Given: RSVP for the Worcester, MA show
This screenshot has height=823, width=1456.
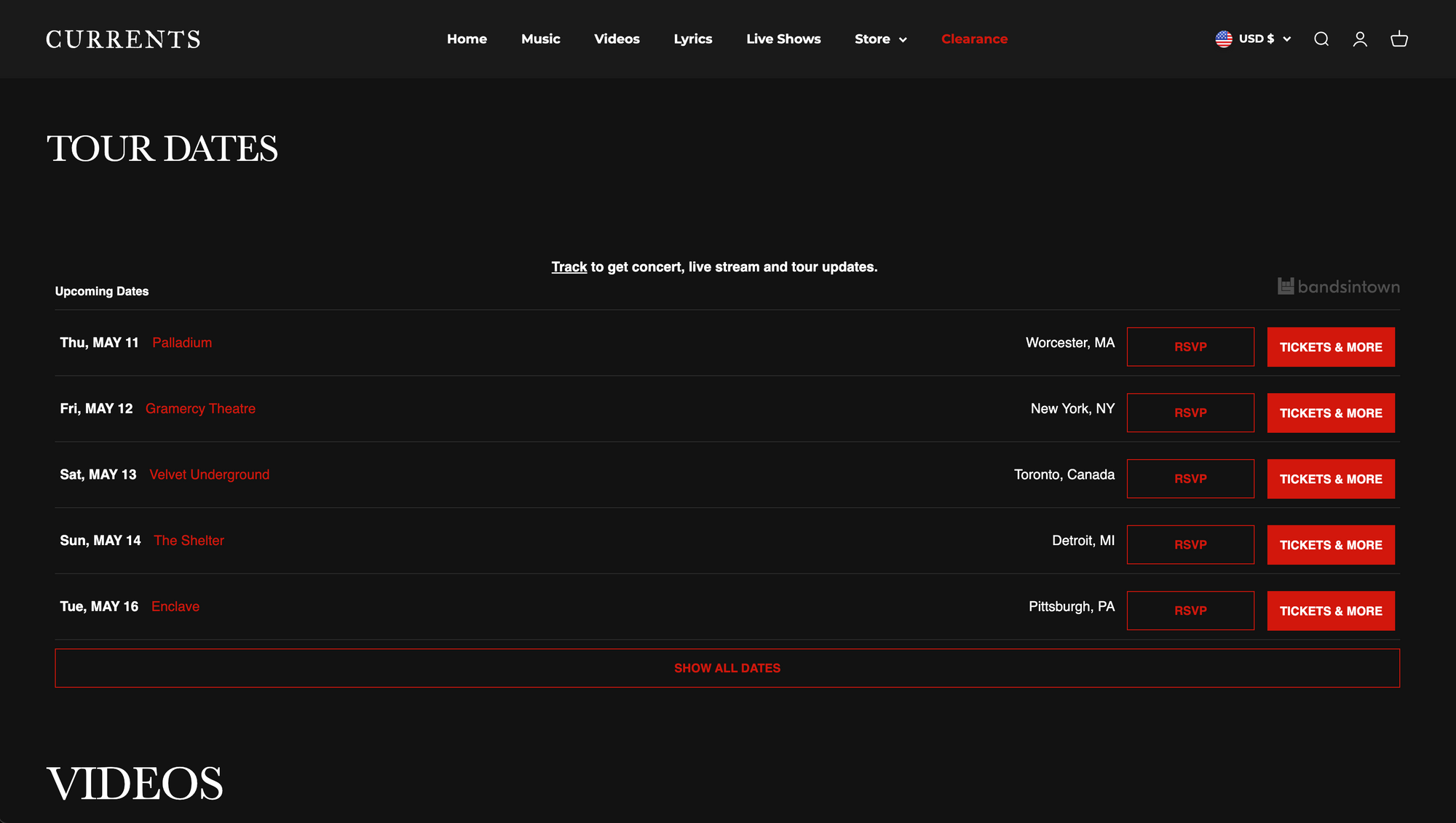Looking at the screenshot, I should click(1190, 347).
